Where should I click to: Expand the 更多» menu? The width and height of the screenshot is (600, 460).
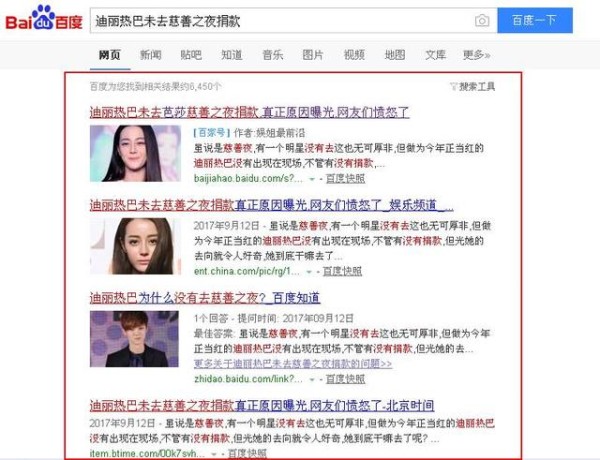[x=476, y=55]
